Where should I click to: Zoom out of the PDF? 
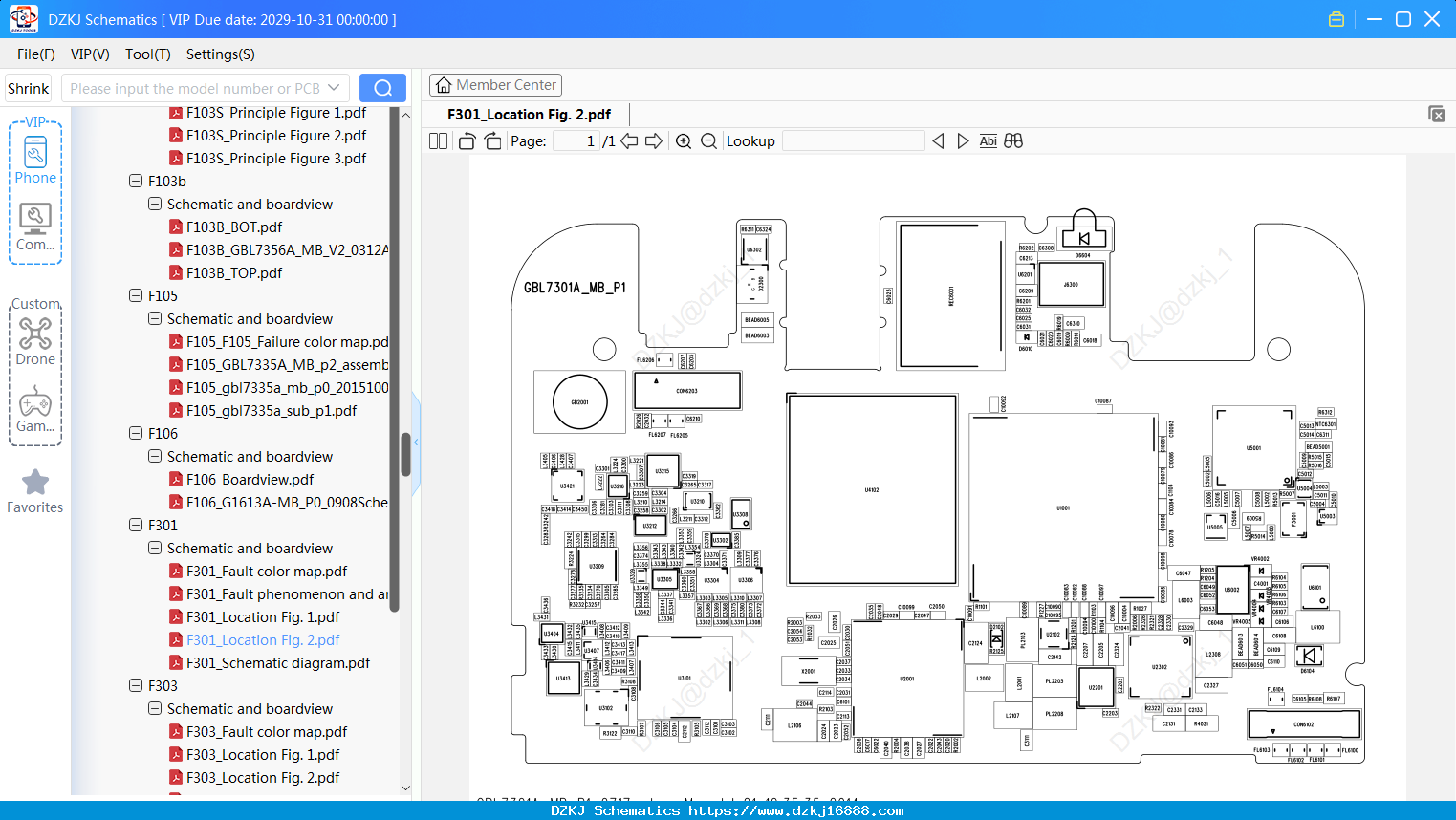tap(708, 141)
